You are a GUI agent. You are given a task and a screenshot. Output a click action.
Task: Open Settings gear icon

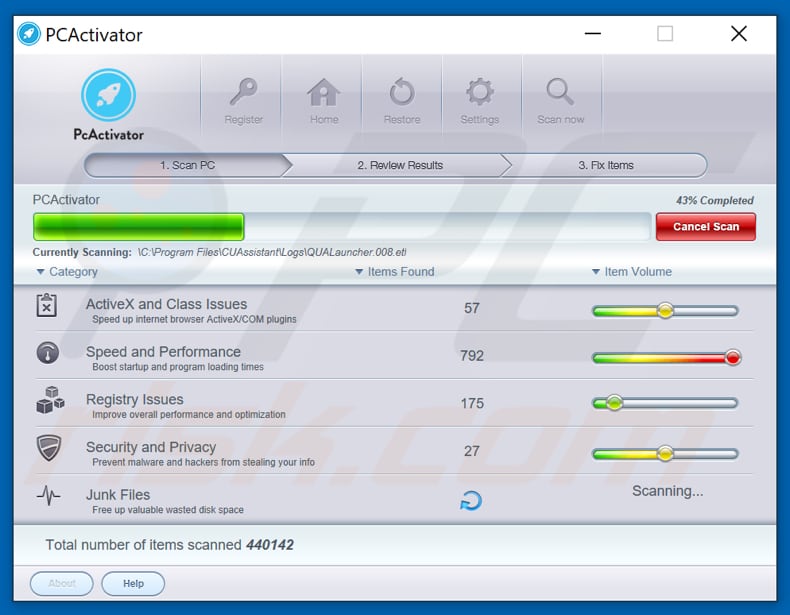pyautogui.click(x=479, y=92)
